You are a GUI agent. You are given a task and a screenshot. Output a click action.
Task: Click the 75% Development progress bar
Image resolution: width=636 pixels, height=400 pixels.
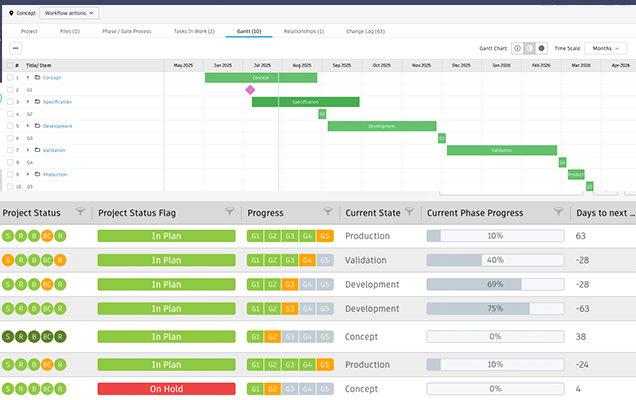tap(495, 309)
